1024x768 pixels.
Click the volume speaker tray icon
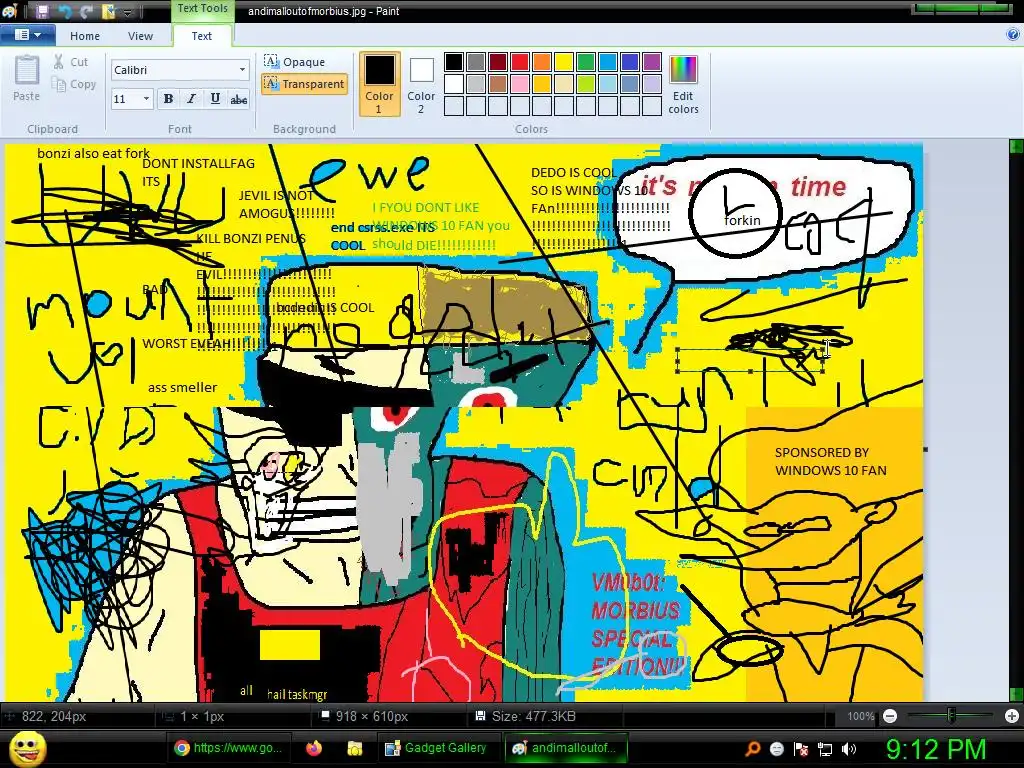click(848, 749)
